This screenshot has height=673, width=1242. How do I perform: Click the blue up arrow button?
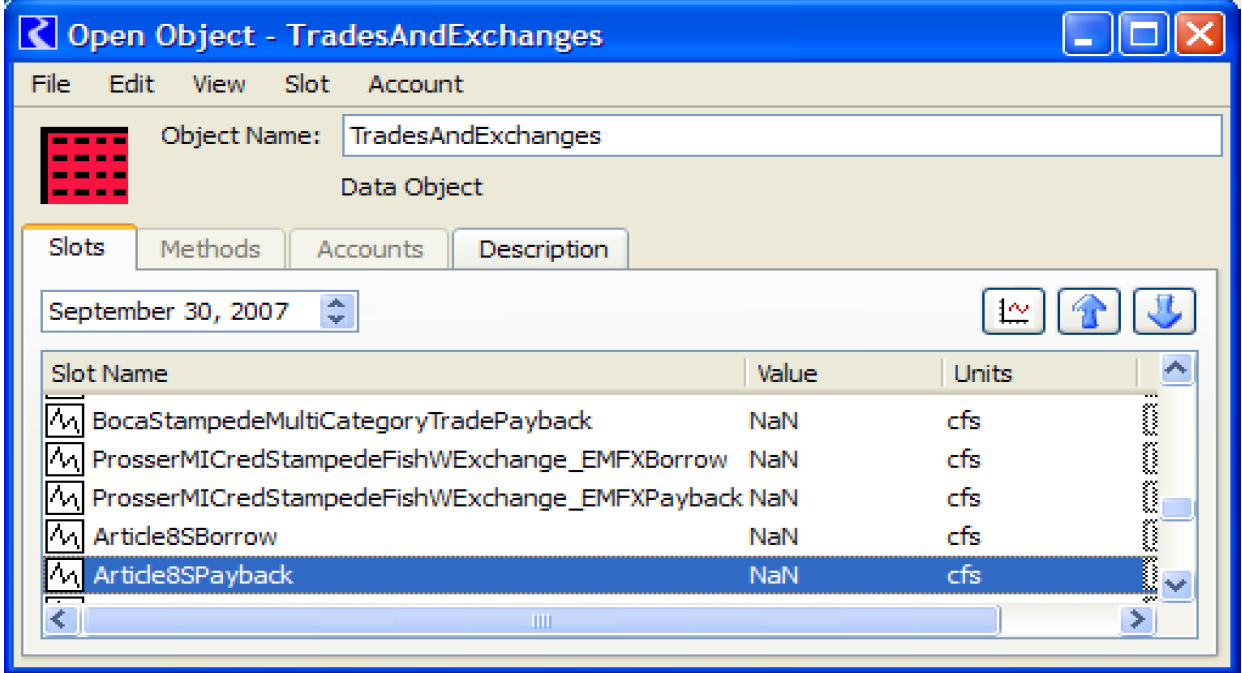point(1089,312)
